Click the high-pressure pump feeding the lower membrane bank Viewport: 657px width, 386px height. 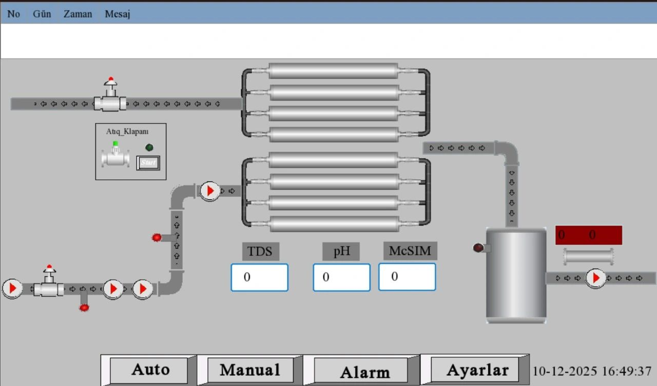210,191
